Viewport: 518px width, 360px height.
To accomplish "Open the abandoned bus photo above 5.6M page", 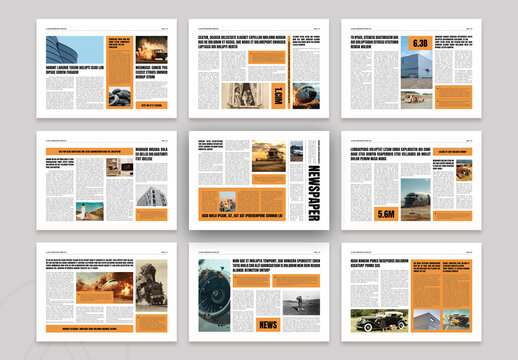I will click(416, 200).
